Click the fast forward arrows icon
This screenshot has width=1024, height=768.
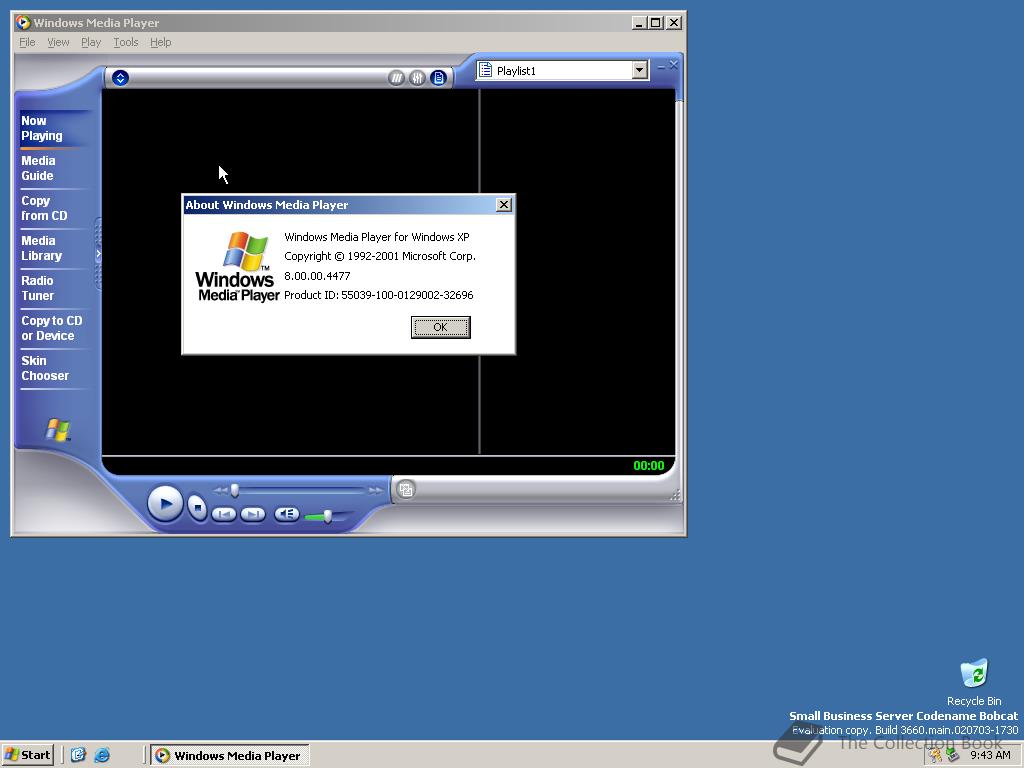click(376, 490)
